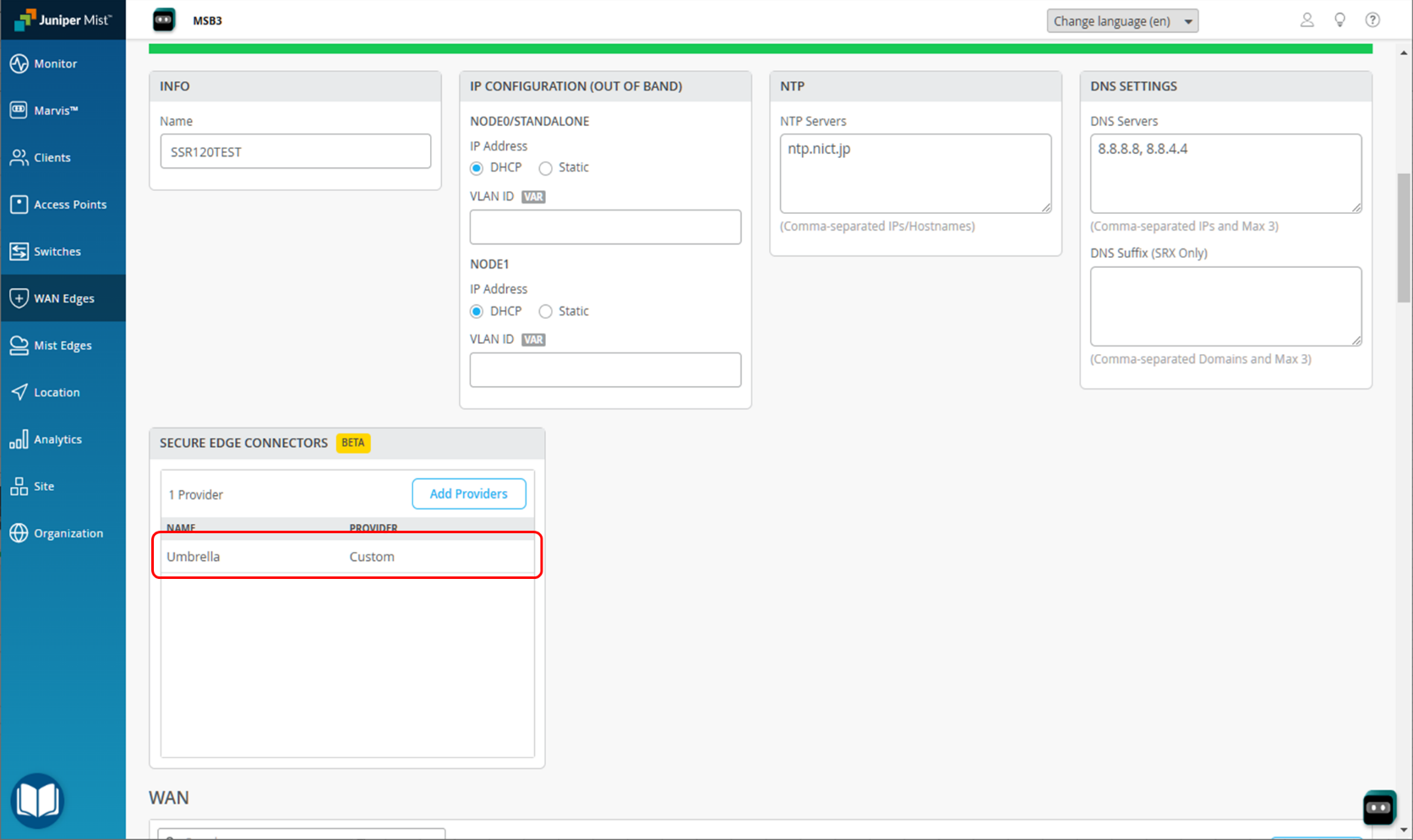Click Add Providers button
Screen dimensions: 1413x840
point(469,494)
